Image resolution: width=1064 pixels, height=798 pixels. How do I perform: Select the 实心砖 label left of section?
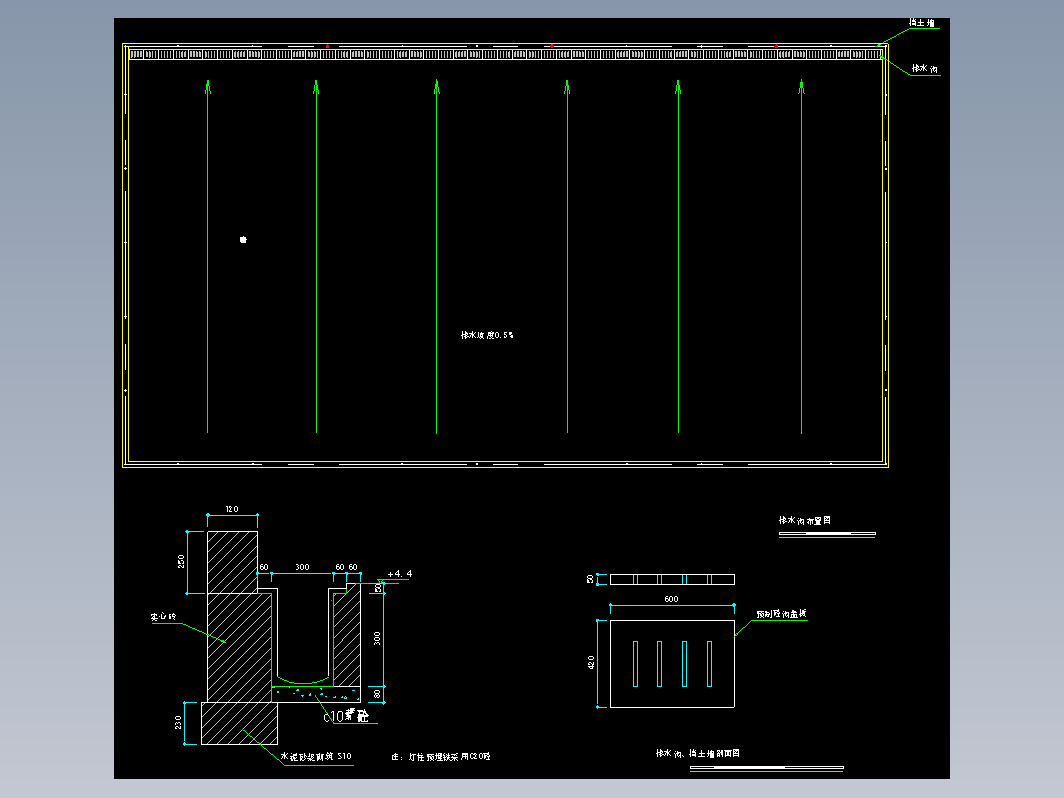(x=163, y=617)
